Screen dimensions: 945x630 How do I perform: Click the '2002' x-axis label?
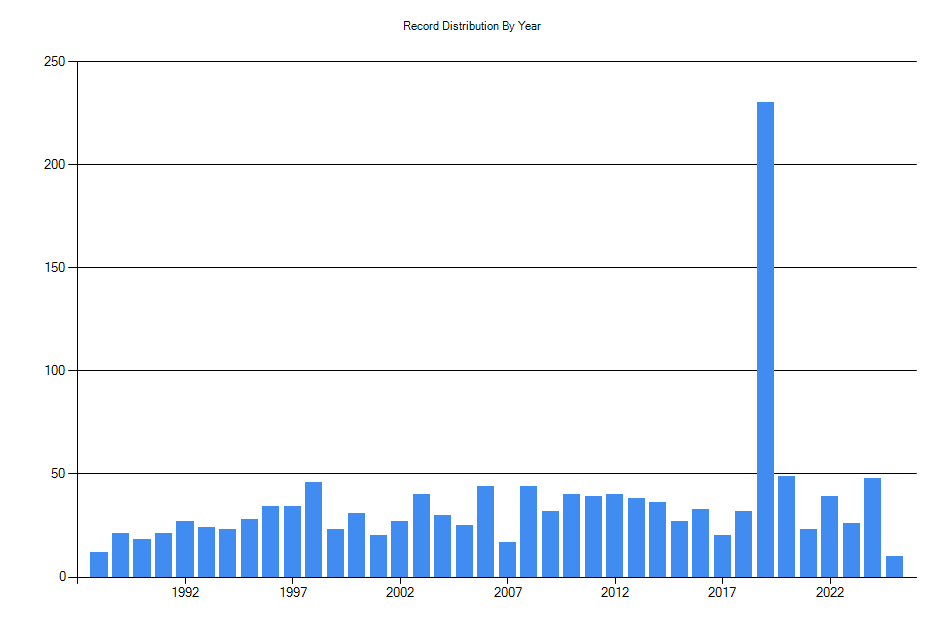point(400,593)
